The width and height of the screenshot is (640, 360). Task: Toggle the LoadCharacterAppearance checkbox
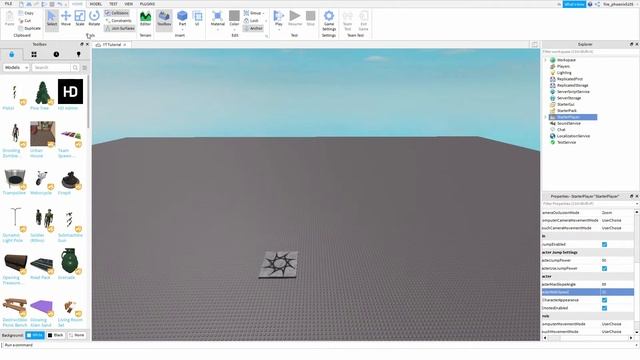tap(604, 300)
